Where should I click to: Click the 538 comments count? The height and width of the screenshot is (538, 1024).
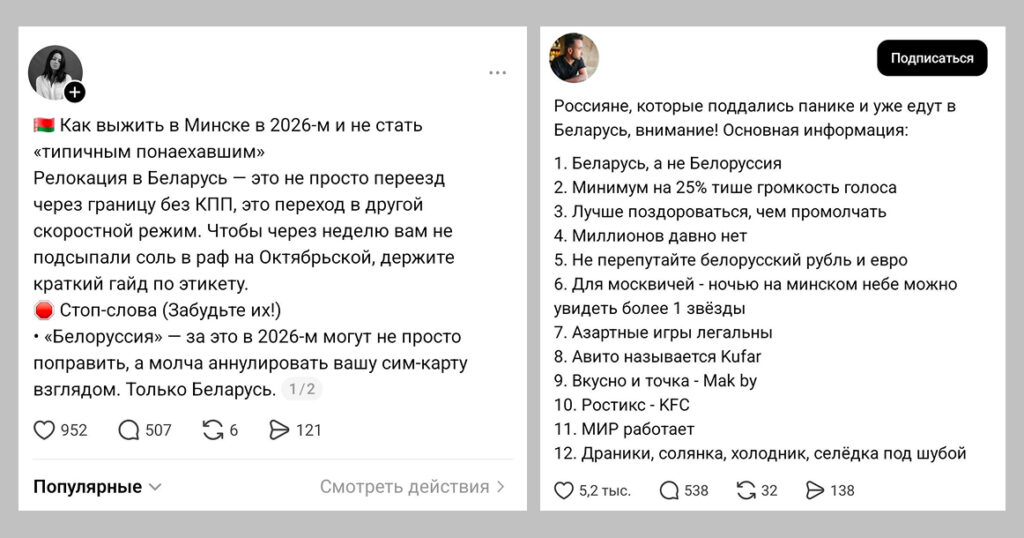[x=696, y=490]
